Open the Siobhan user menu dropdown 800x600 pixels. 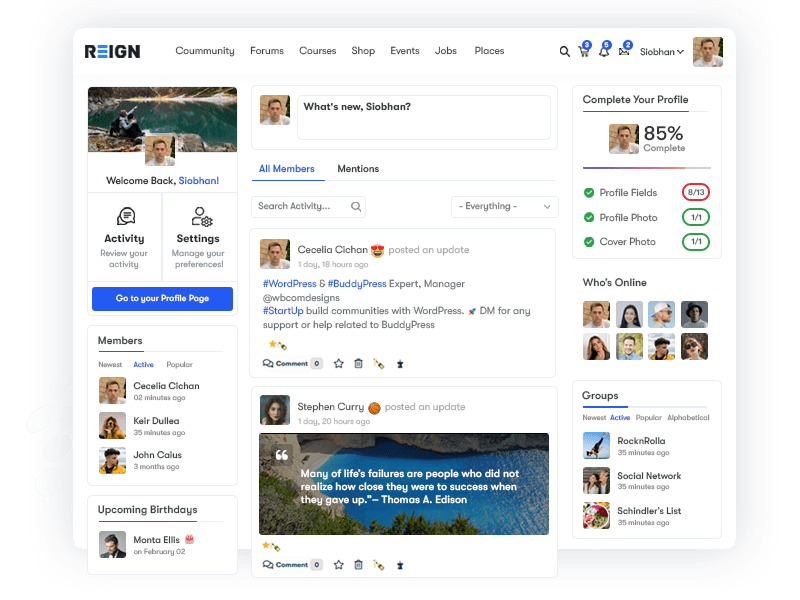pyautogui.click(x=662, y=52)
